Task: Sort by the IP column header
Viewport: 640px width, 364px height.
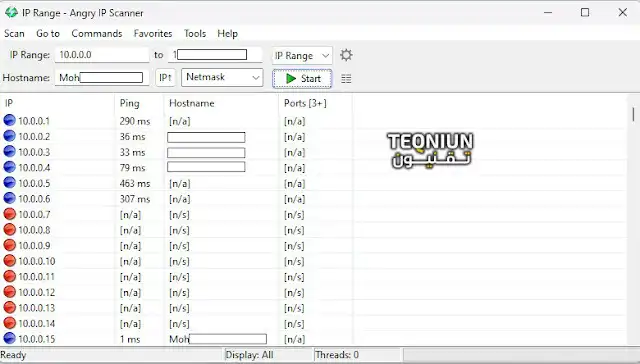Action: point(57,103)
